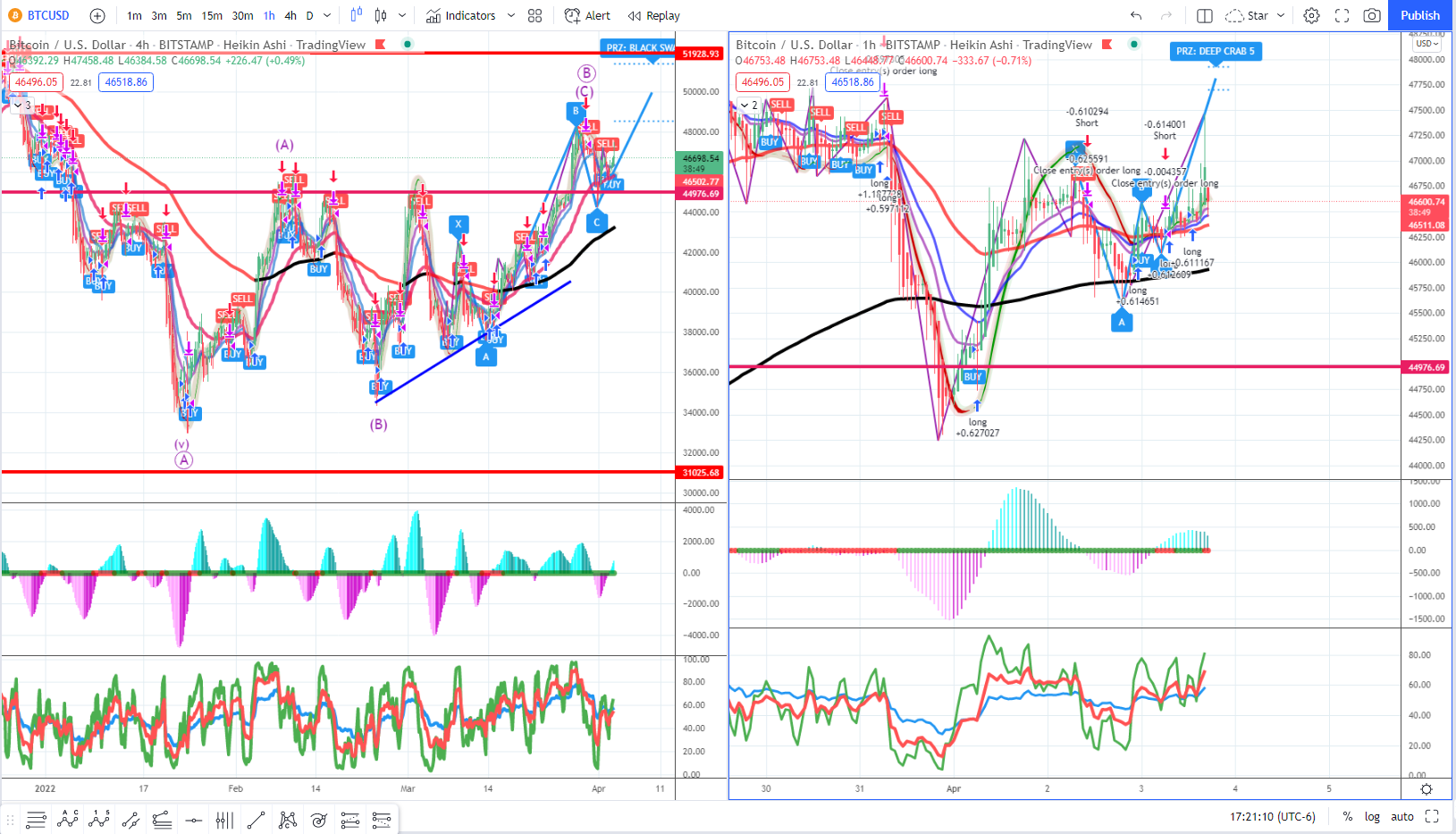The image size is (1456, 834).
Task: Take a chart snapshot with camera icon
Action: [1372, 15]
